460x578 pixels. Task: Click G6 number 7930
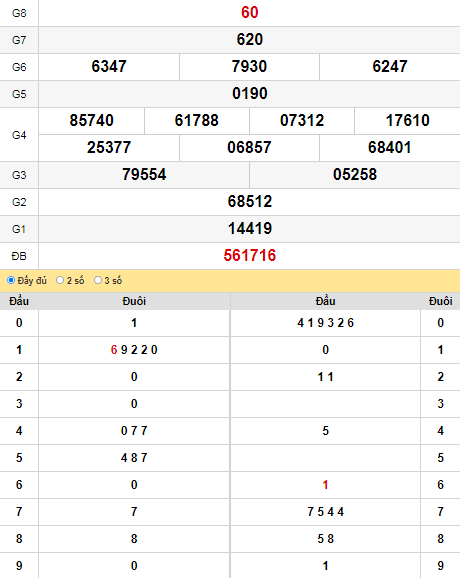coord(249,67)
